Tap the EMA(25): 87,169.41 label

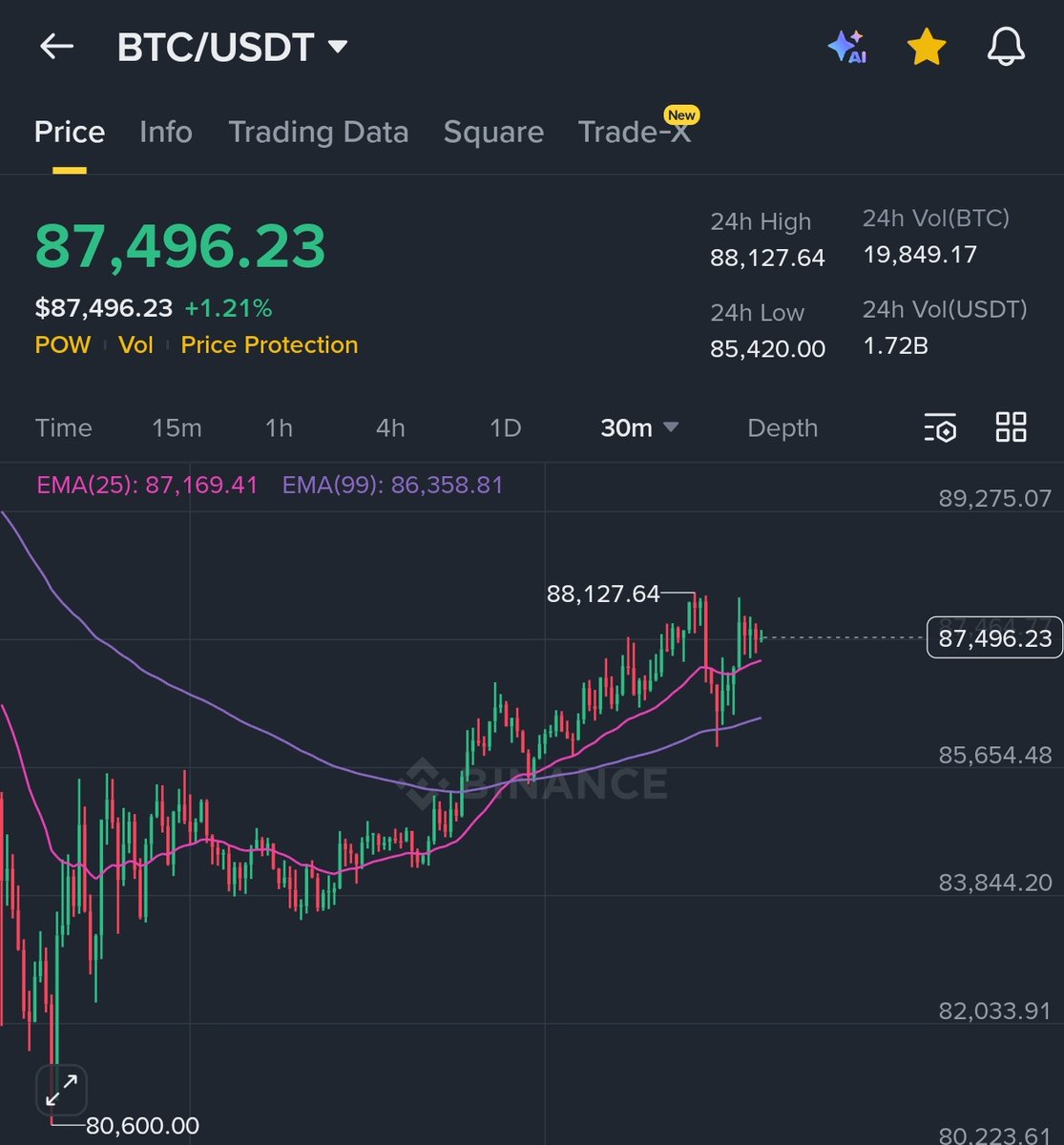coord(147,485)
